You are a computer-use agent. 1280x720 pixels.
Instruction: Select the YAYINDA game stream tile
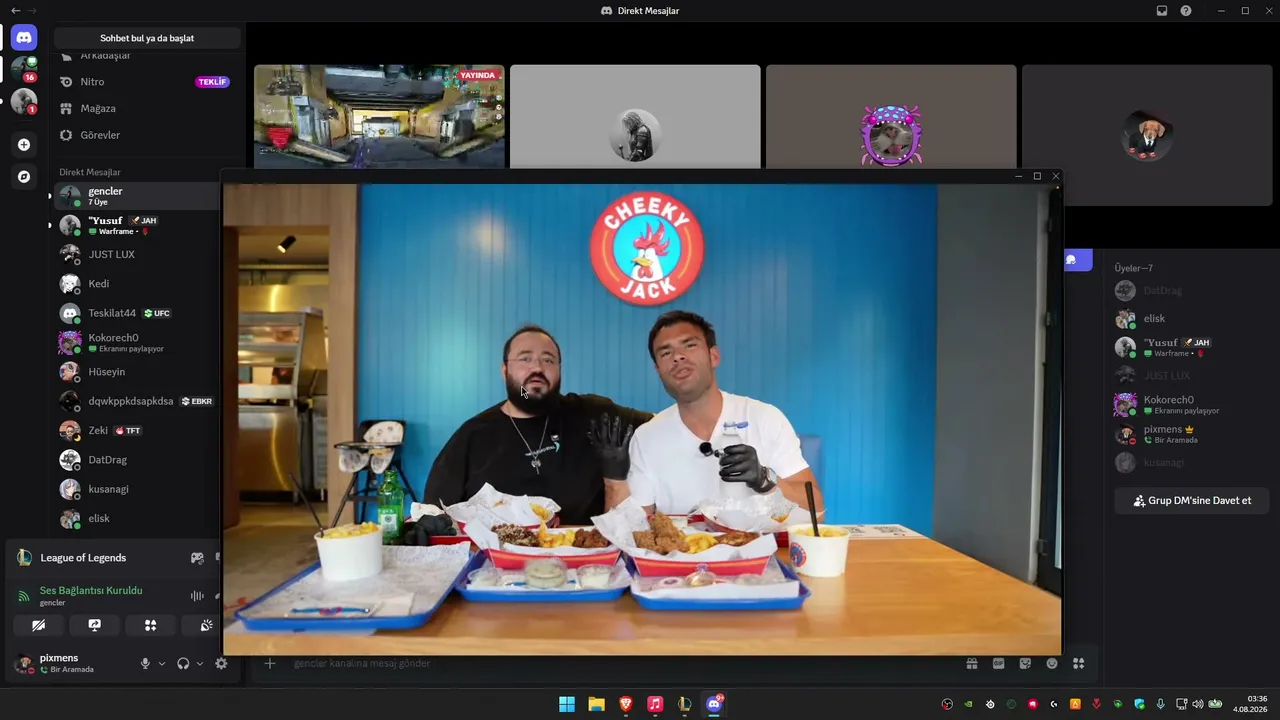point(379,116)
